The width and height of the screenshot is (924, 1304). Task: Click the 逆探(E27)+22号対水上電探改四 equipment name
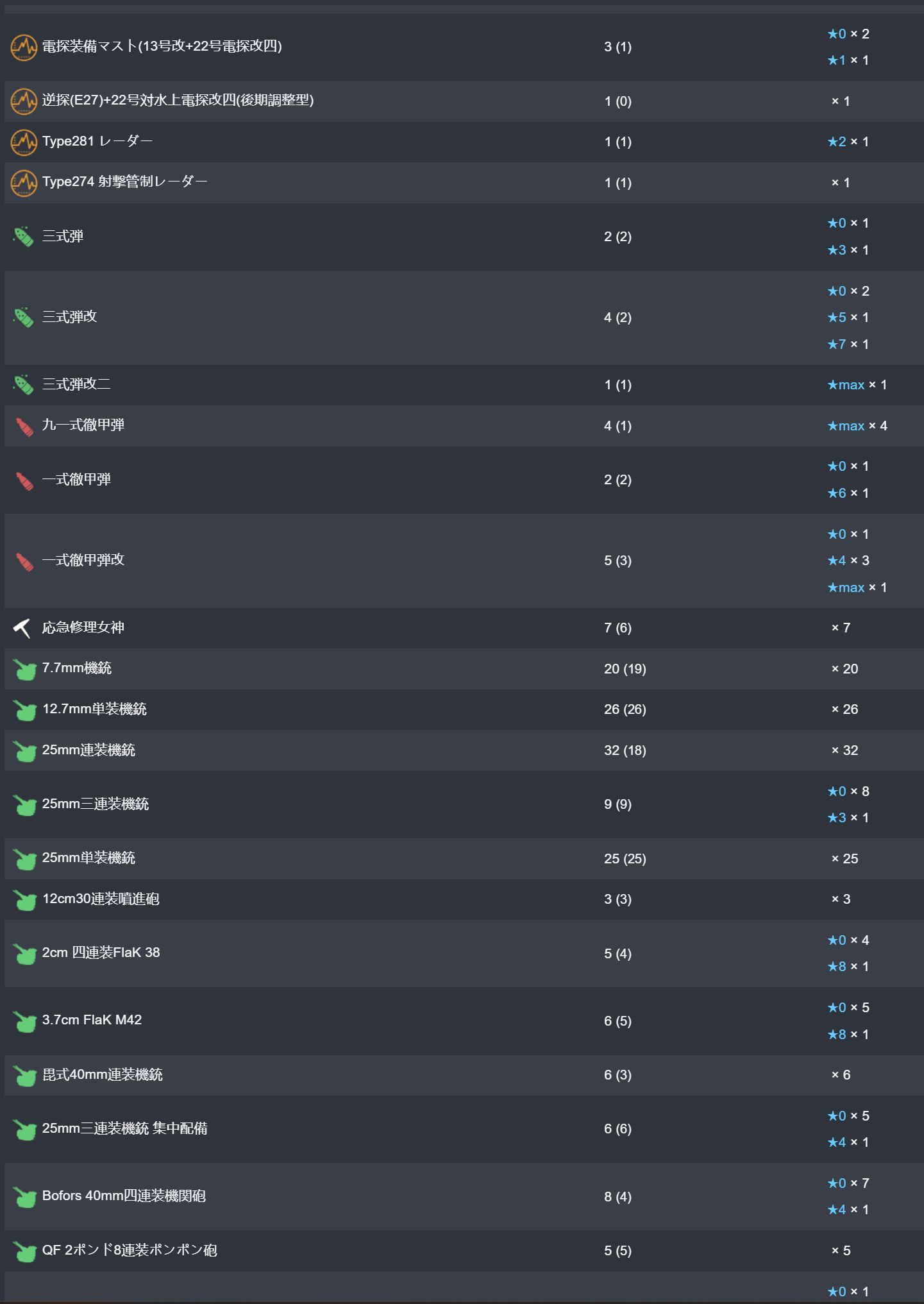click(x=178, y=100)
